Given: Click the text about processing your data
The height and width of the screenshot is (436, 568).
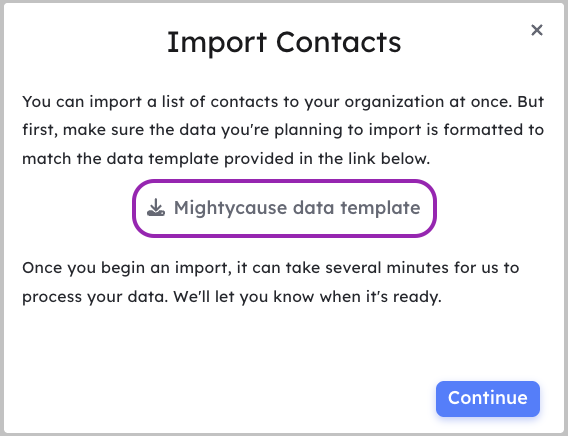Looking at the screenshot, I should (271, 282).
